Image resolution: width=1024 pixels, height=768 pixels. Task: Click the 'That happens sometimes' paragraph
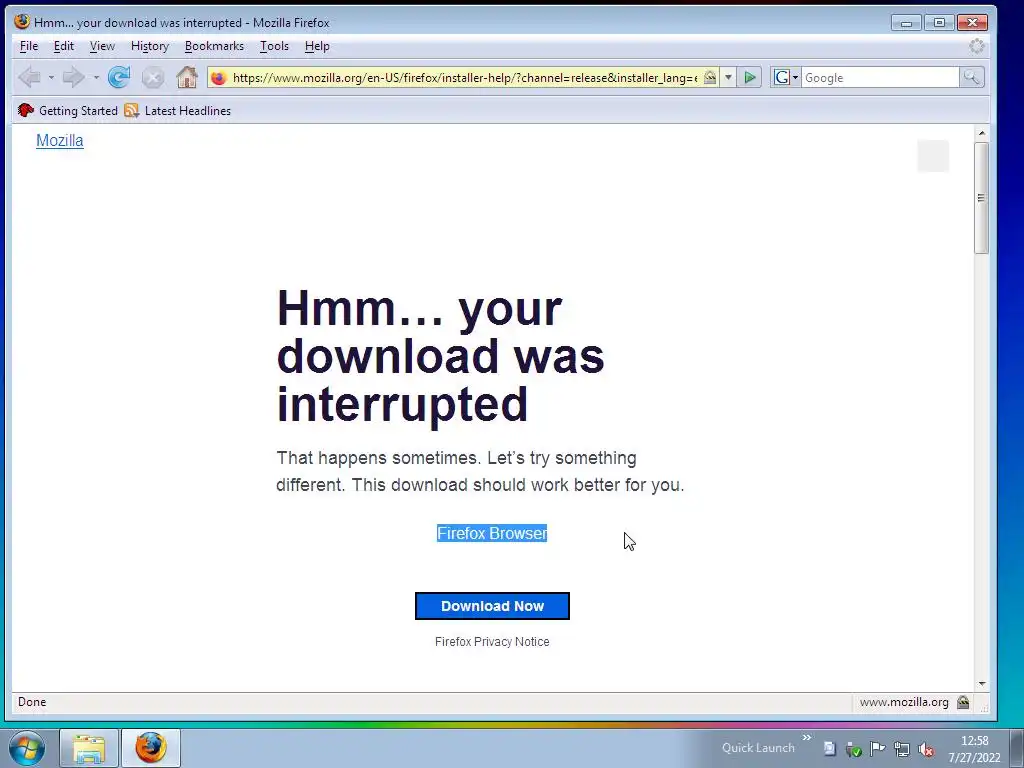pos(480,472)
